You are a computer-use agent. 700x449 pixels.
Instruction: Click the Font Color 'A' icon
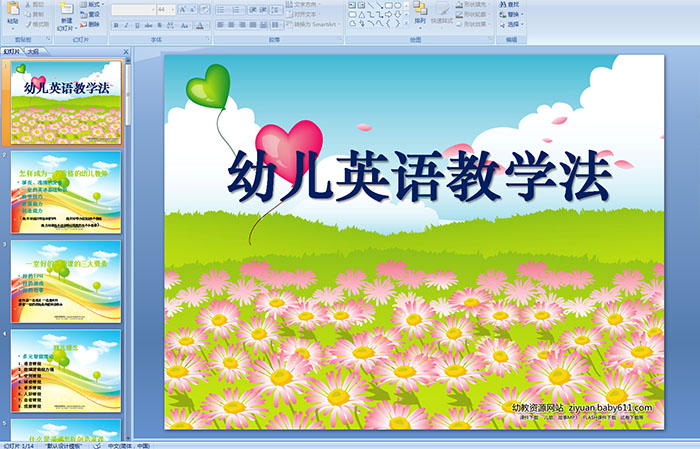[x=200, y=25]
